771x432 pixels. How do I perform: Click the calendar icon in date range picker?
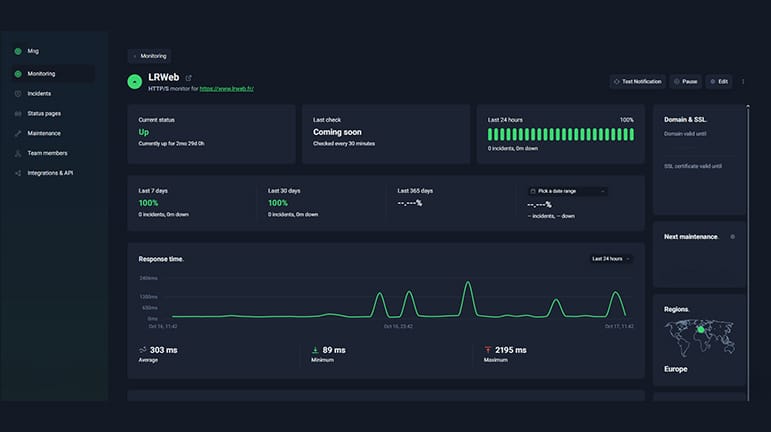pos(533,191)
